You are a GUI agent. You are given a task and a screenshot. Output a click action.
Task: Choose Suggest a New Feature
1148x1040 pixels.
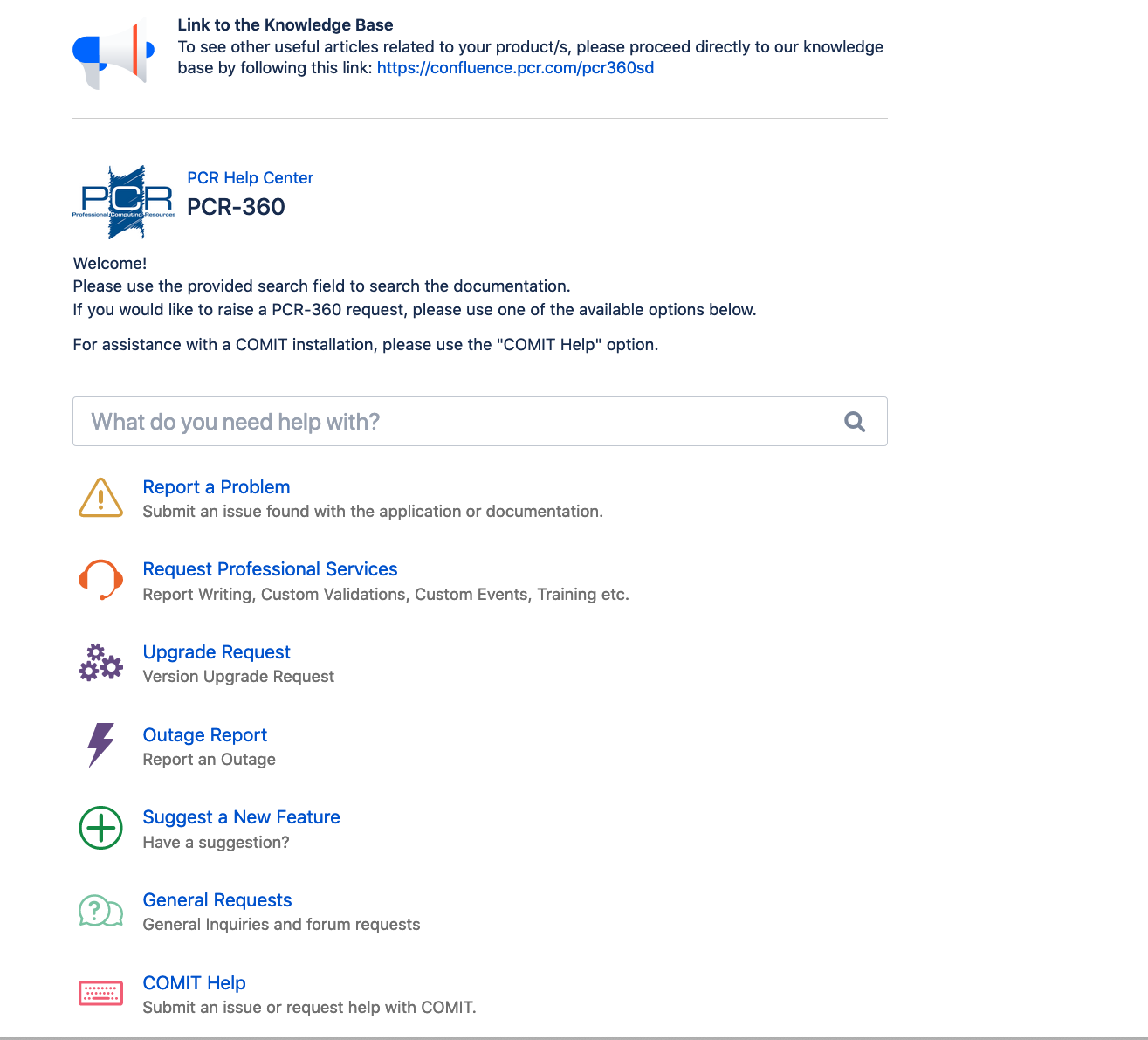241,816
